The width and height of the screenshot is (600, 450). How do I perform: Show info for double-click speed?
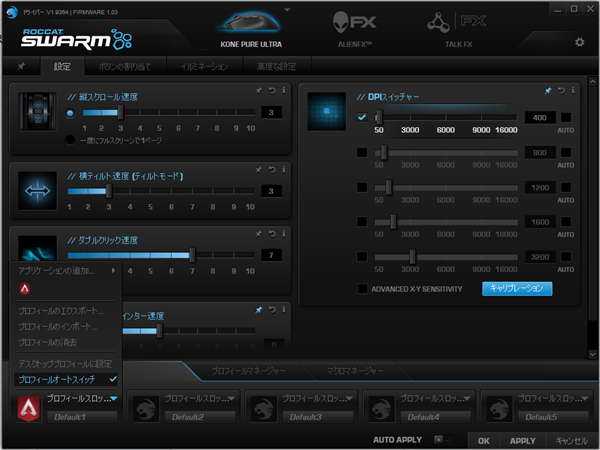(x=284, y=233)
